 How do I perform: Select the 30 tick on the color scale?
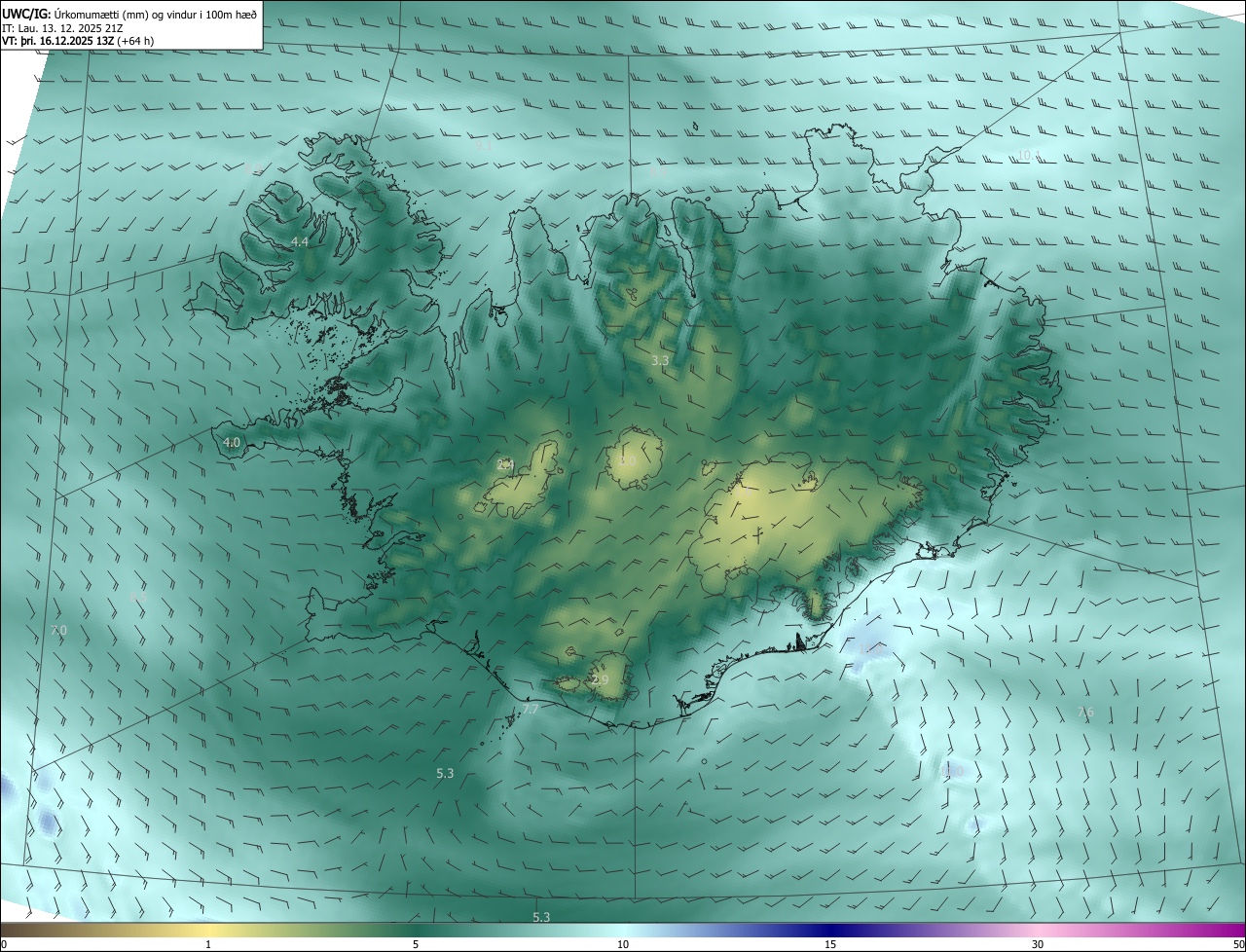point(1038,944)
